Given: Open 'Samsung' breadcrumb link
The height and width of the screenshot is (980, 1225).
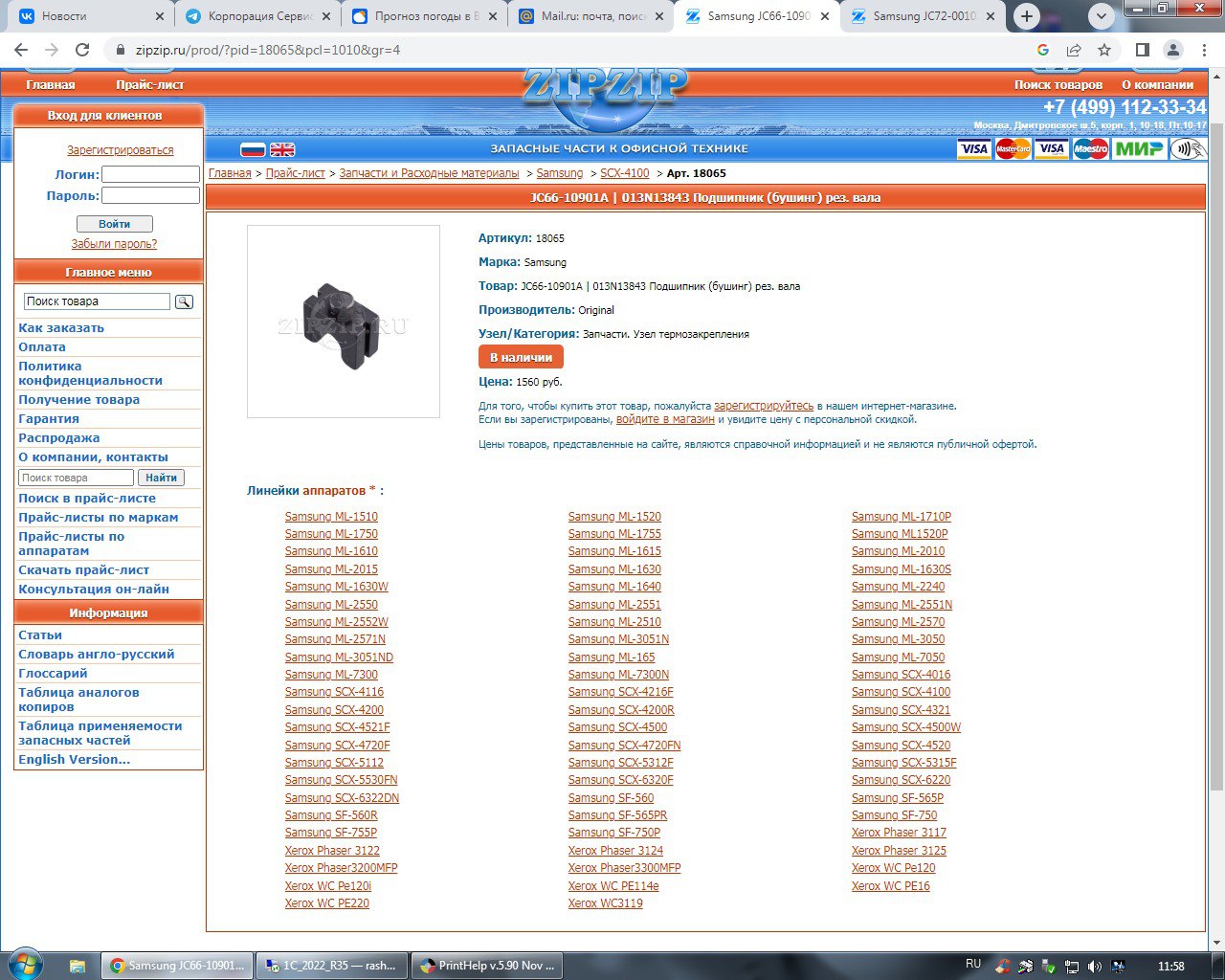Looking at the screenshot, I should [560, 173].
